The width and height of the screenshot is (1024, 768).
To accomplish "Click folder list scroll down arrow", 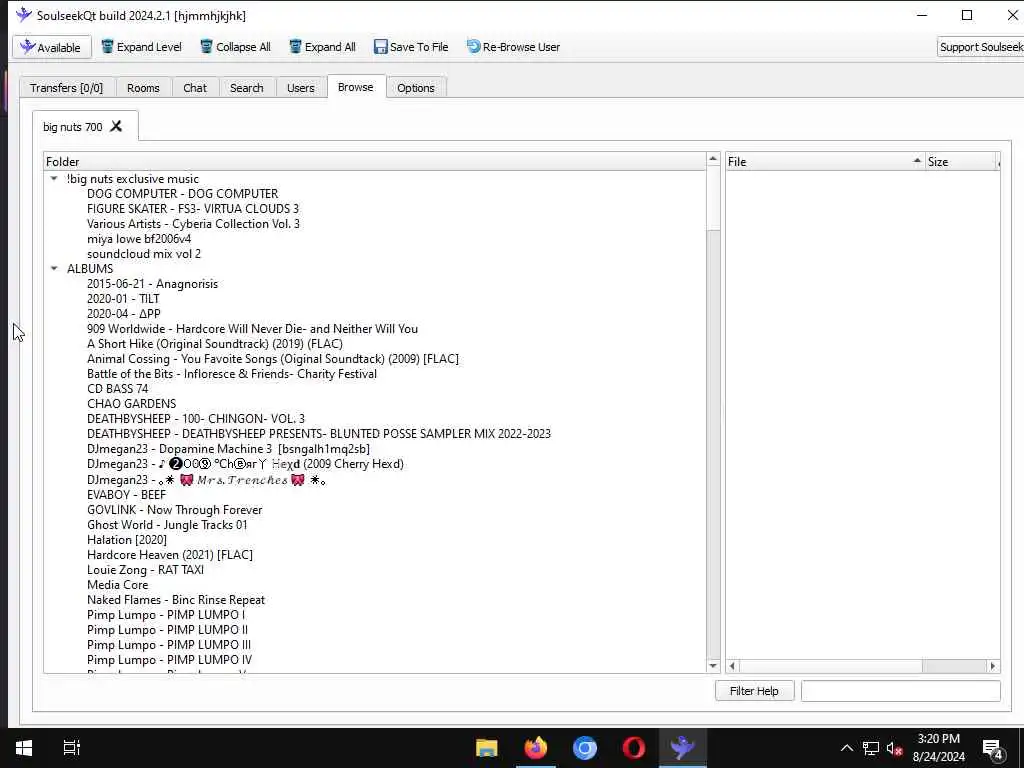I will tap(713, 666).
